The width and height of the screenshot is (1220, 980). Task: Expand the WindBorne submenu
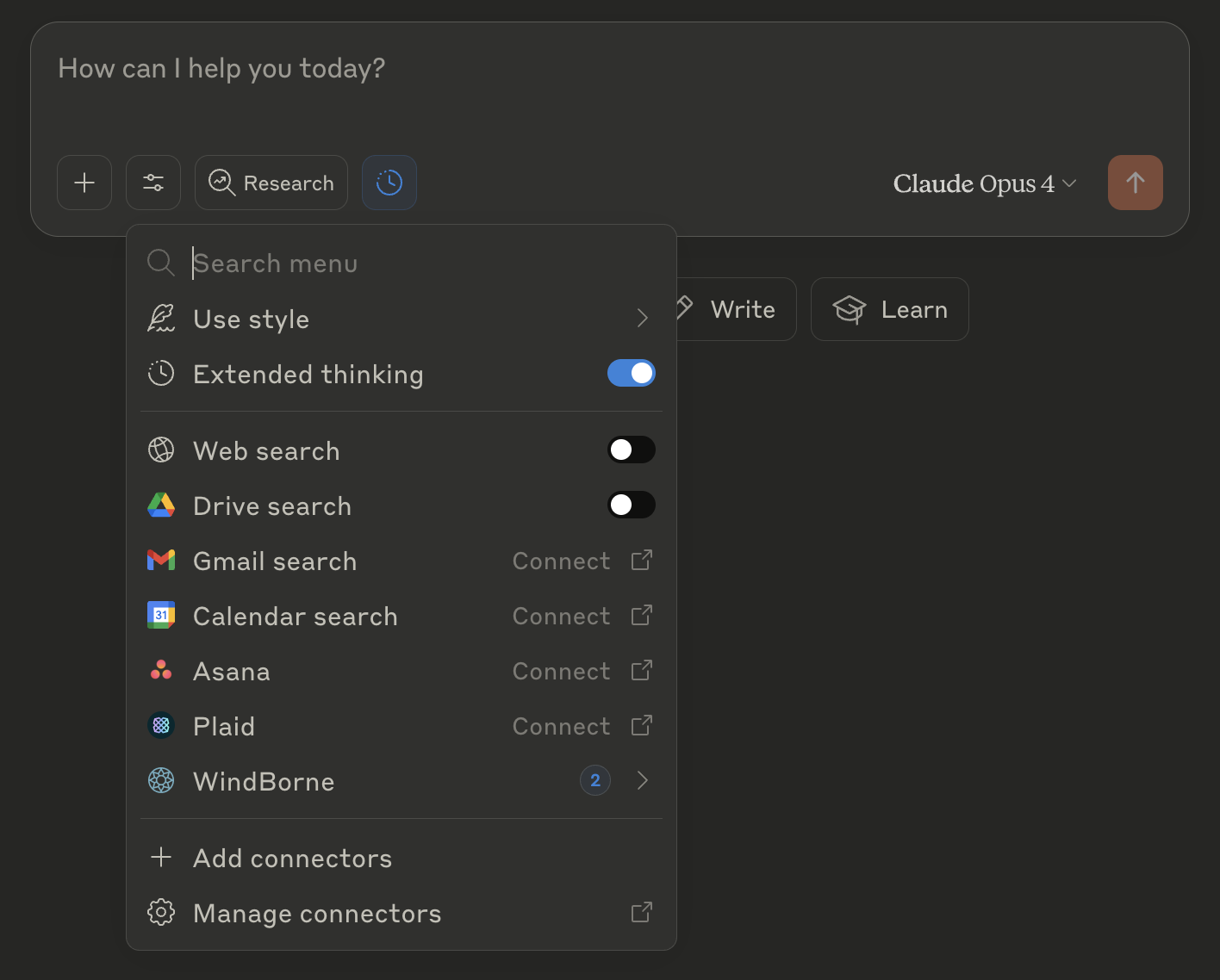(x=642, y=780)
